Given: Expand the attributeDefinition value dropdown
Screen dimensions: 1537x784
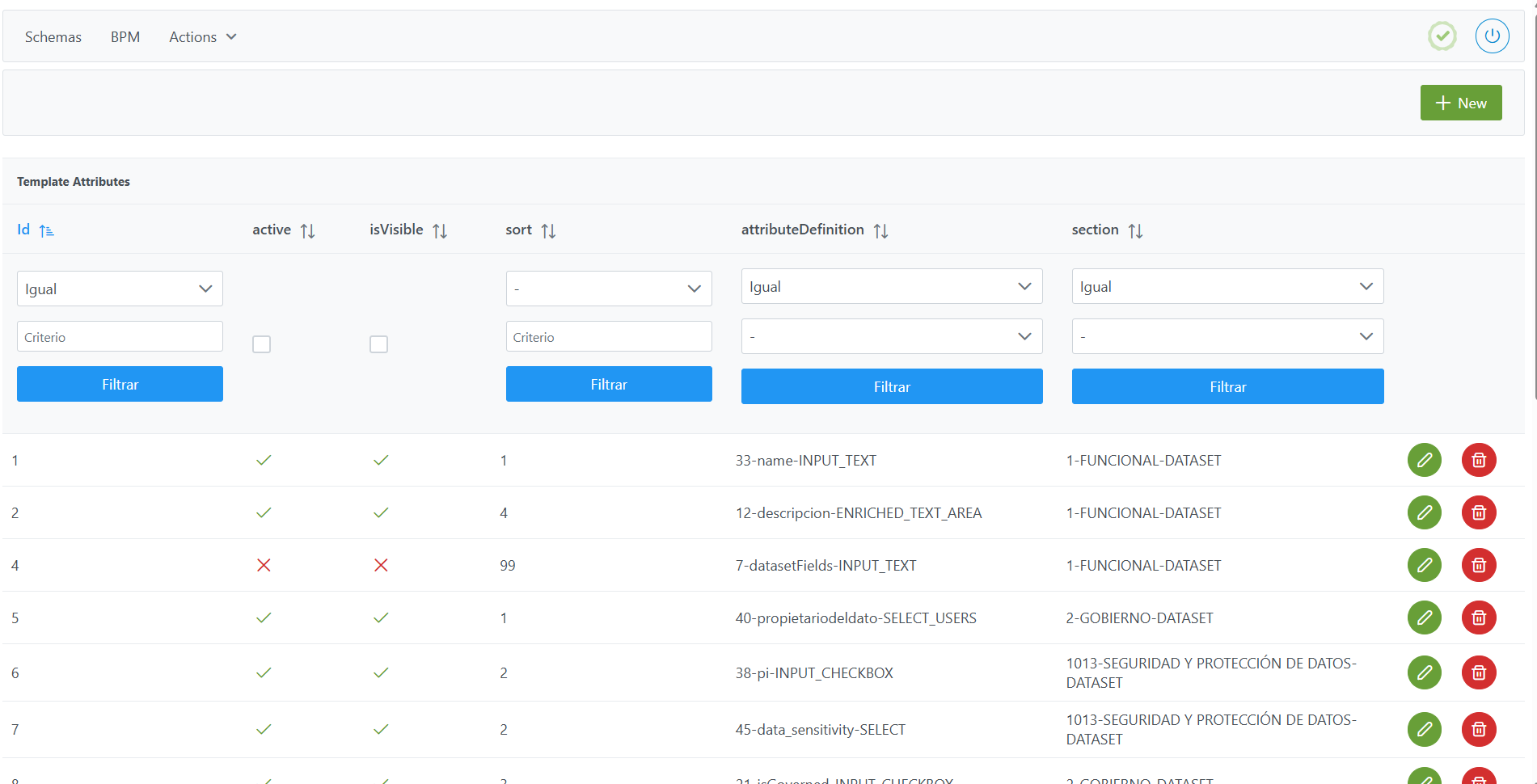Looking at the screenshot, I should pos(891,336).
